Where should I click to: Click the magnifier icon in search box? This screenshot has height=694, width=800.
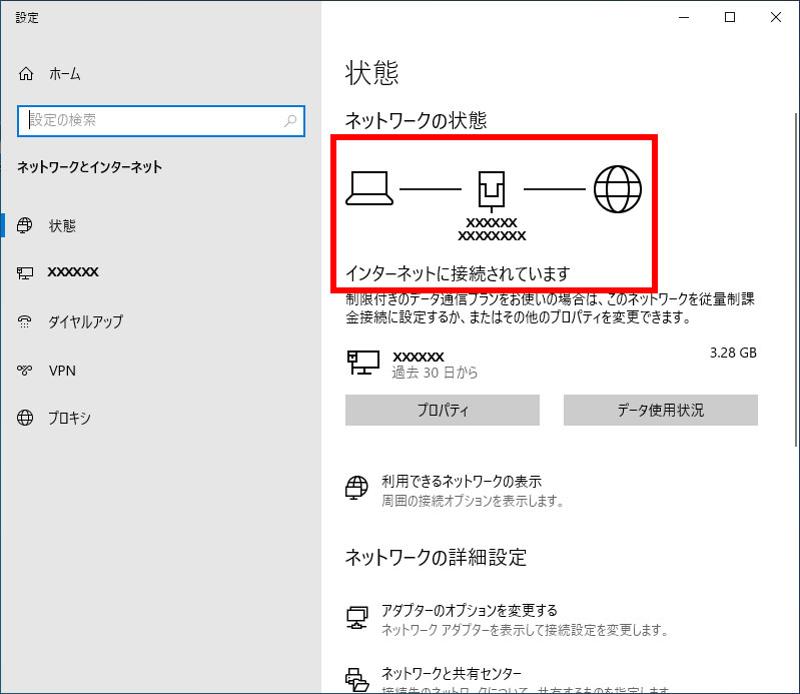pyautogui.click(x=290, y=121)
